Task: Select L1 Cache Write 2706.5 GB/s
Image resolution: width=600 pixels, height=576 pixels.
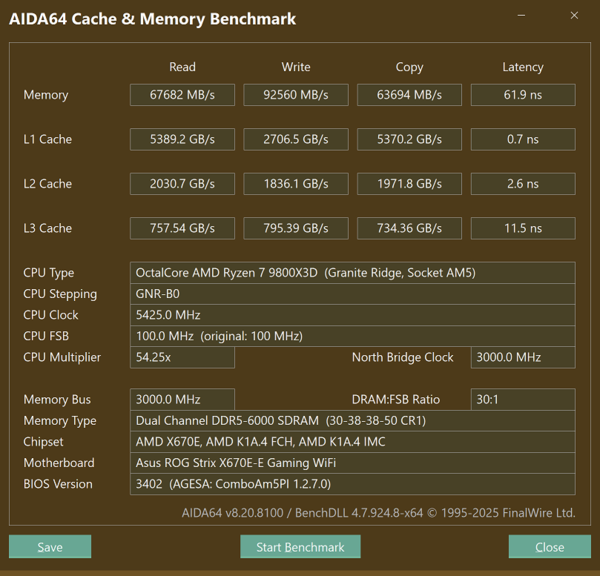Action: point(296,139)
